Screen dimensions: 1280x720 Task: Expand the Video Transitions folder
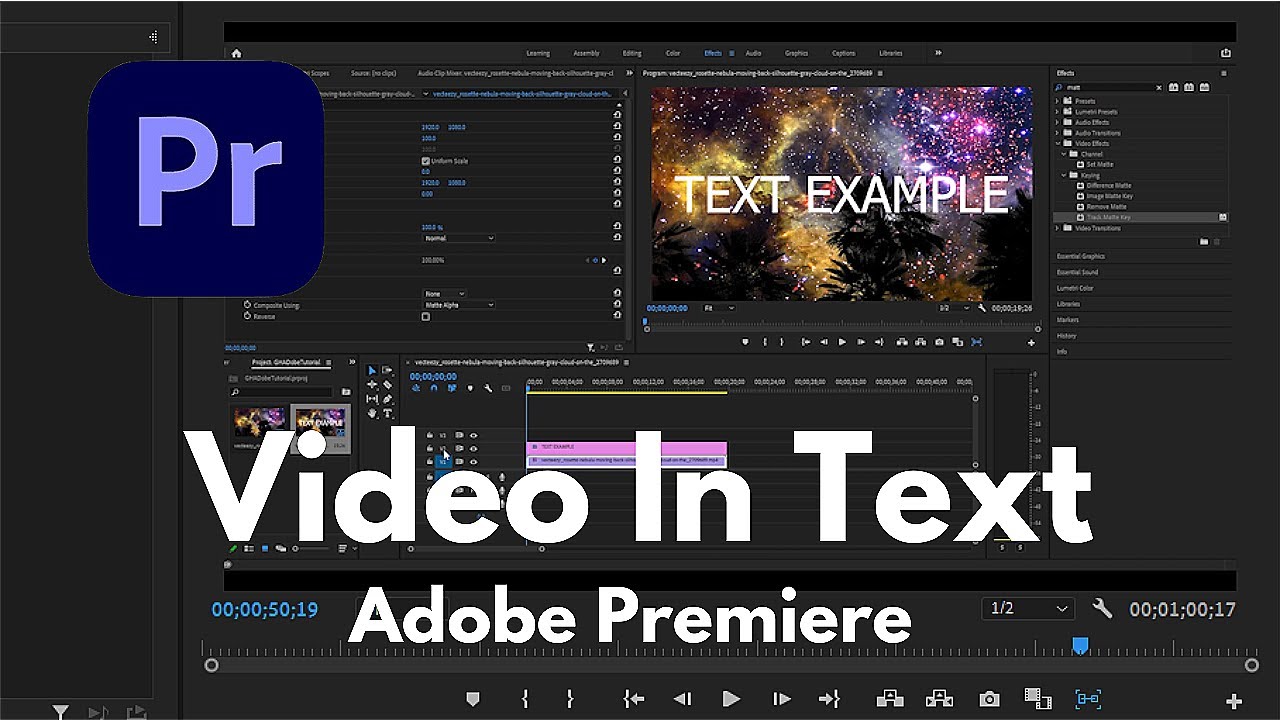pos(1059,228)
